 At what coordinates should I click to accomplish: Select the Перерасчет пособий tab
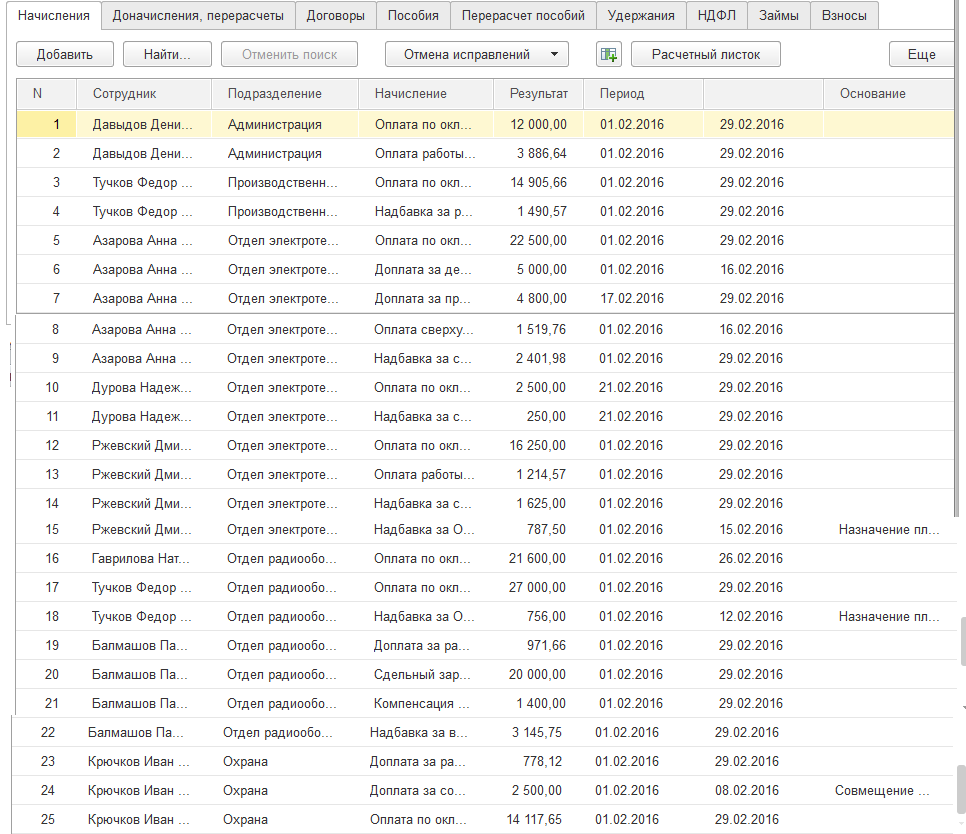[x=523, y=15]
